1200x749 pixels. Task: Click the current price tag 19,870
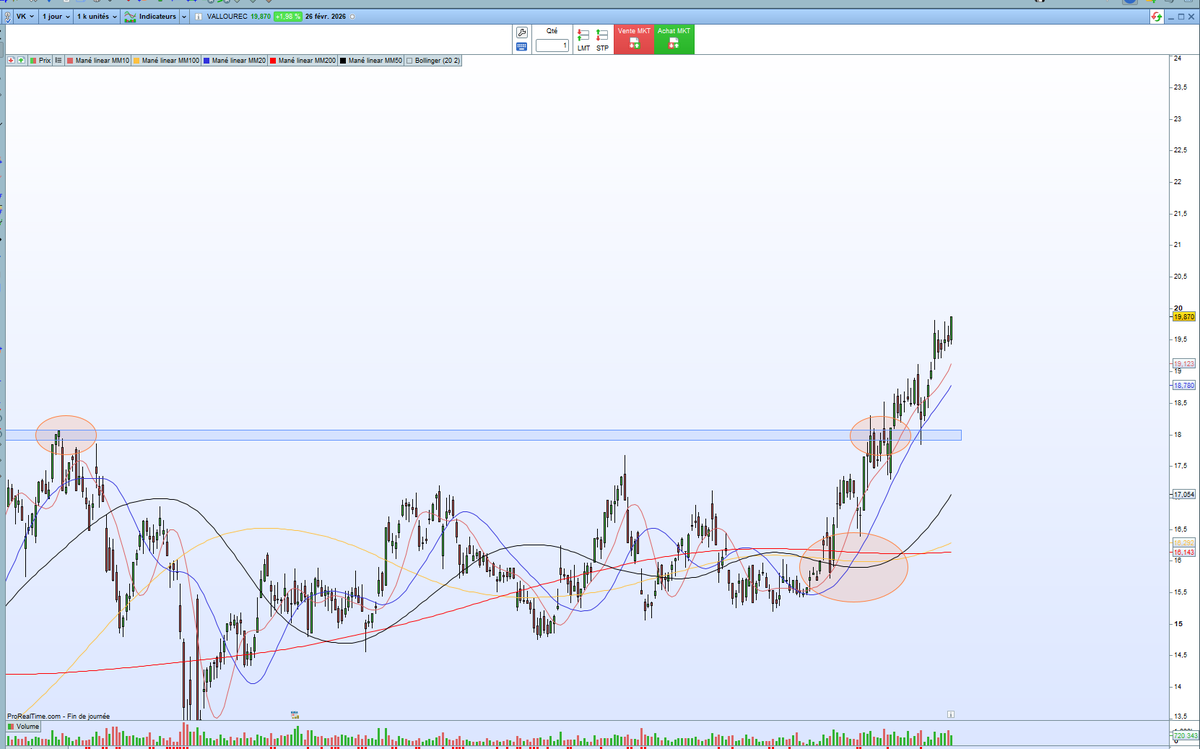pyautogui.click(x=1183, y=316)
